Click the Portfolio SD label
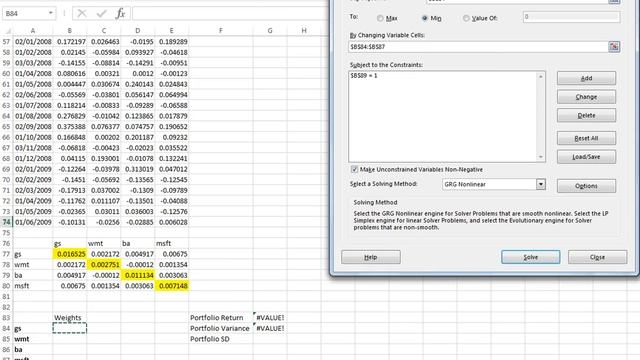The width and height of the screenshot is (640, 360). 210,339
